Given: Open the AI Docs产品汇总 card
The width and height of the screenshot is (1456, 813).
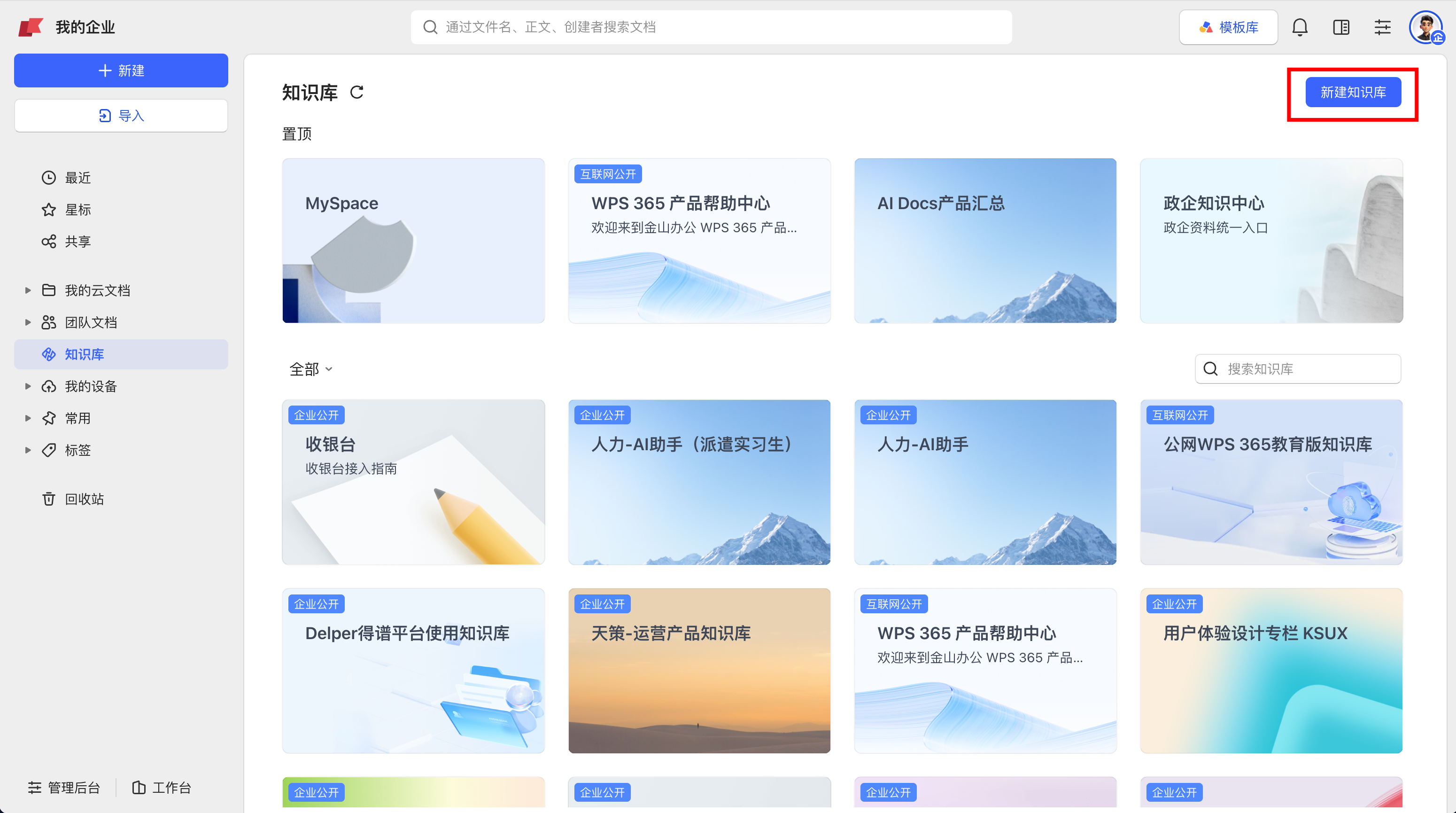Looking at the screenshot, I should click(985, 241).
